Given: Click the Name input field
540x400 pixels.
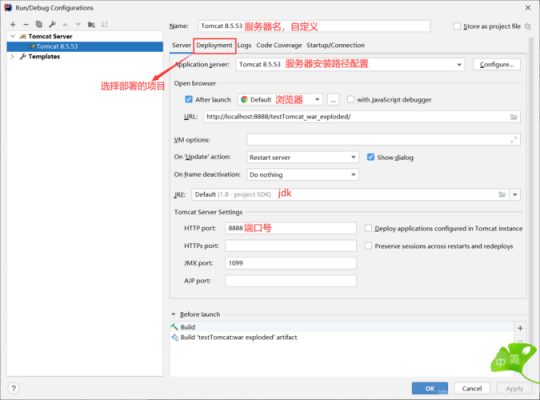Looking at the screenshot, I should 314,26.
